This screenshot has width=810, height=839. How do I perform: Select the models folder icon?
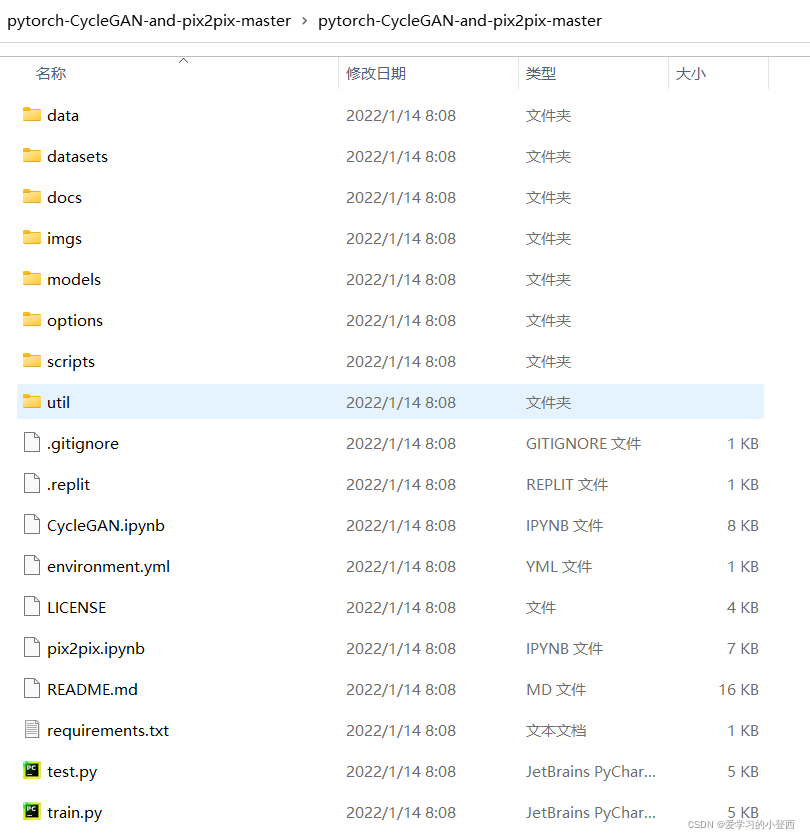pyautogui.click(x=32, y=279)
